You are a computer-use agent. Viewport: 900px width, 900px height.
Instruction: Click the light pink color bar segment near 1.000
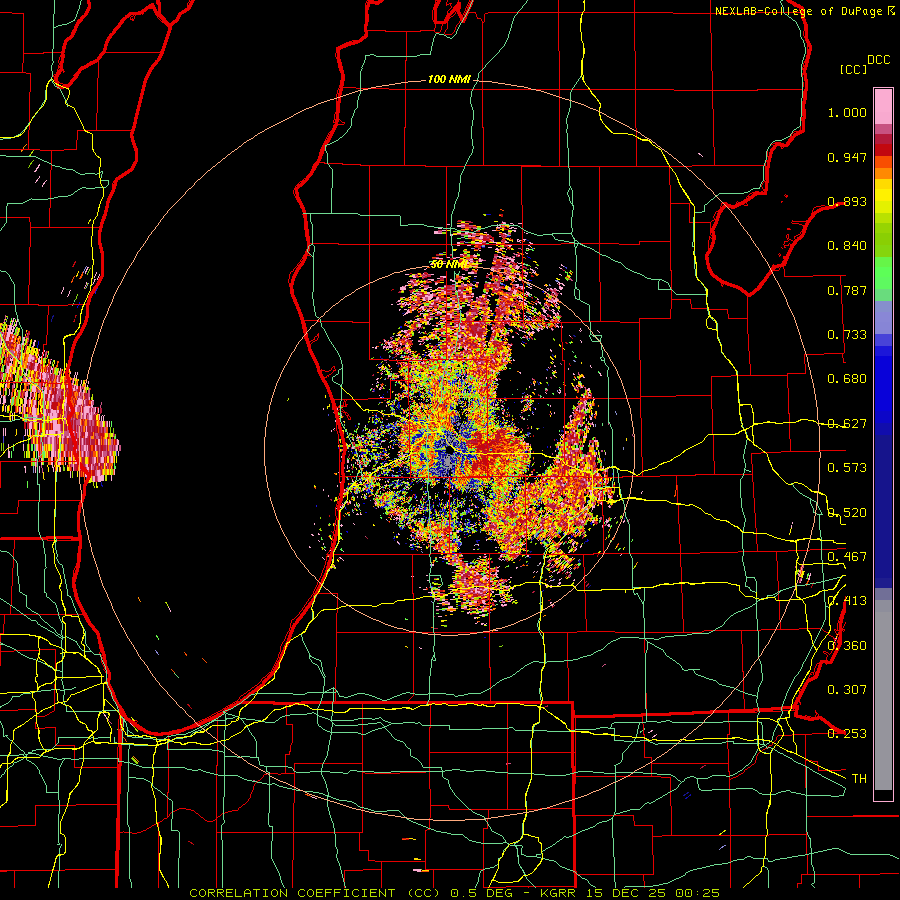tap(883, 107)
